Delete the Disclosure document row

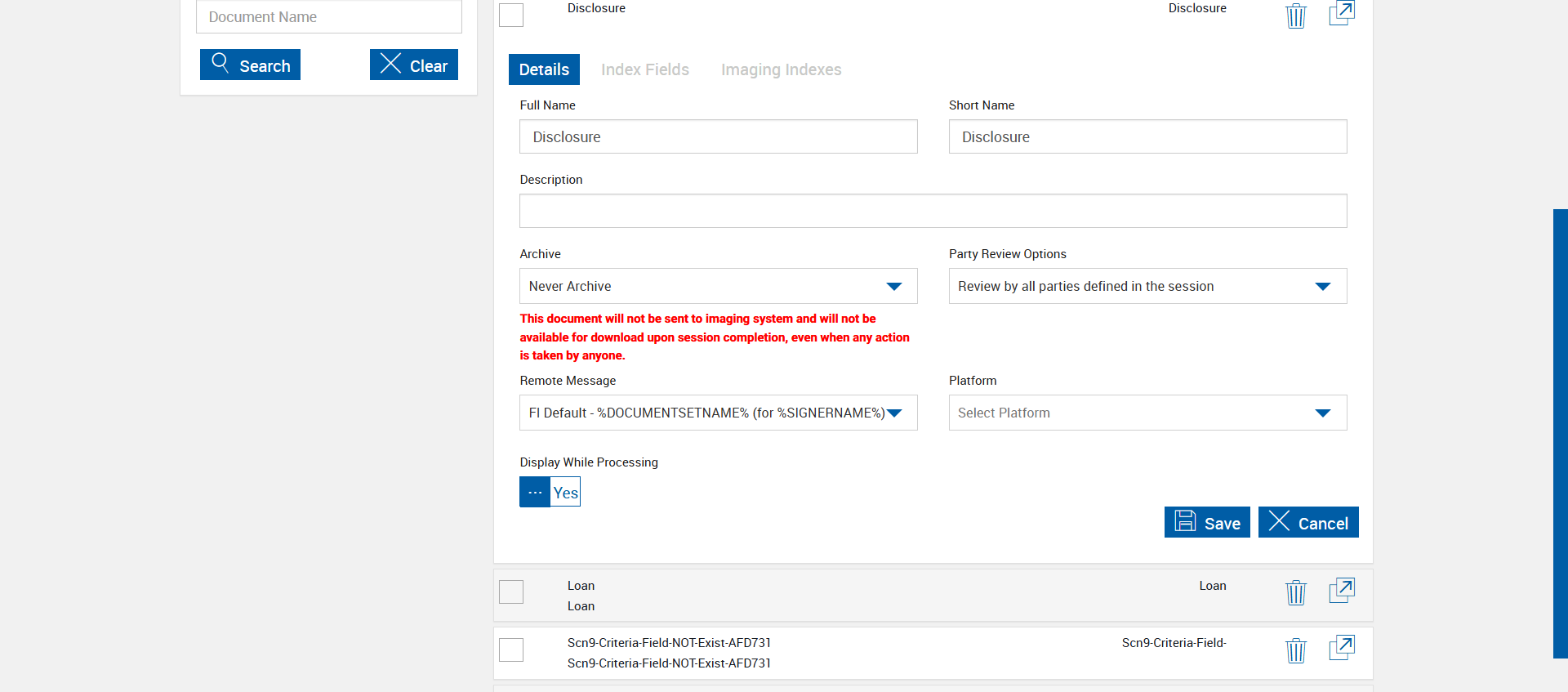pyautogui.click(x=1296, y=16)
